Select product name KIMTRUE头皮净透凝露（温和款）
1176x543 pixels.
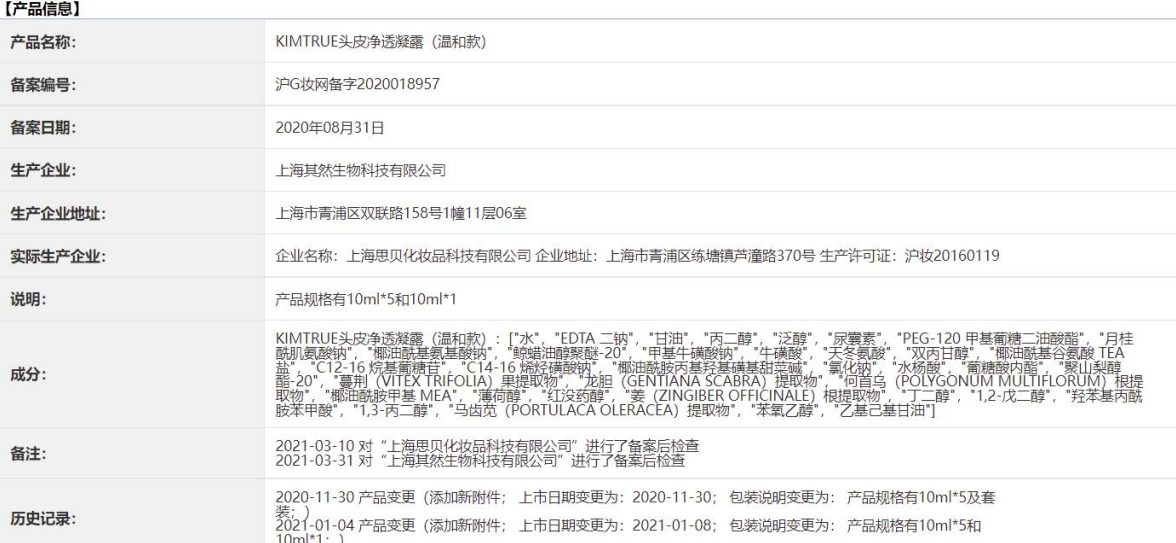pyautogui.click(x=380, y=42)
